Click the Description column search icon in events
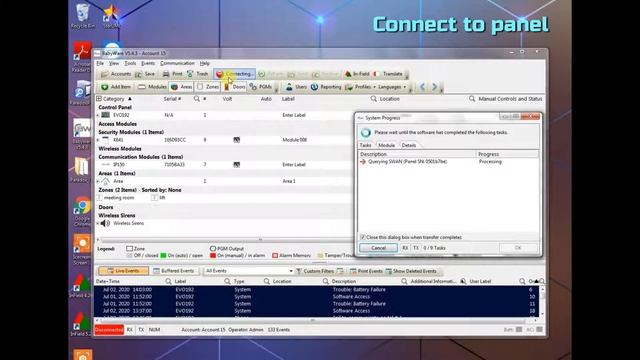 pos(325,281)
